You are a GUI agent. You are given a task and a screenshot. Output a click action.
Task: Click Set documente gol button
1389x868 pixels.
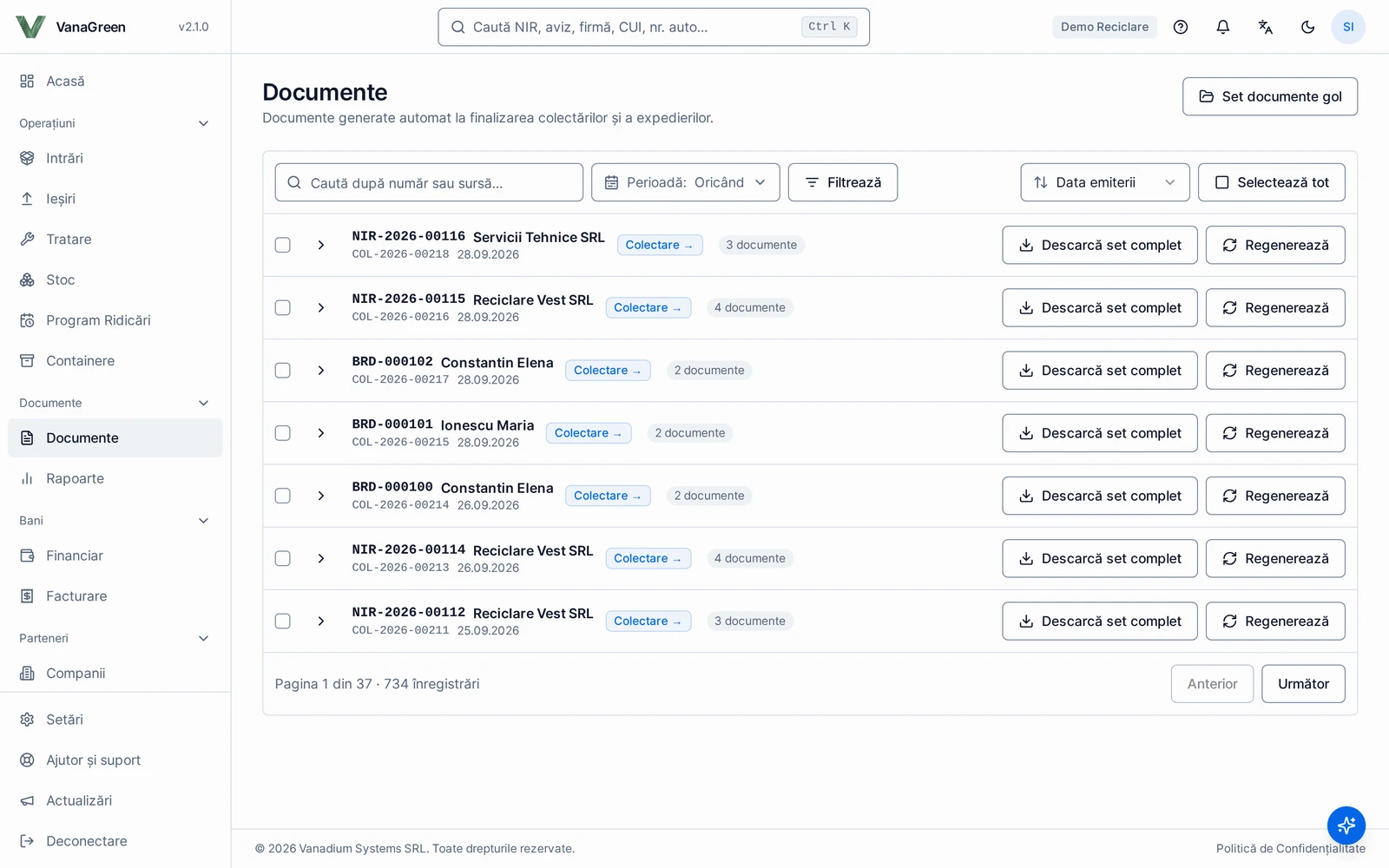pyautogui.click(x=1270, y=96)
